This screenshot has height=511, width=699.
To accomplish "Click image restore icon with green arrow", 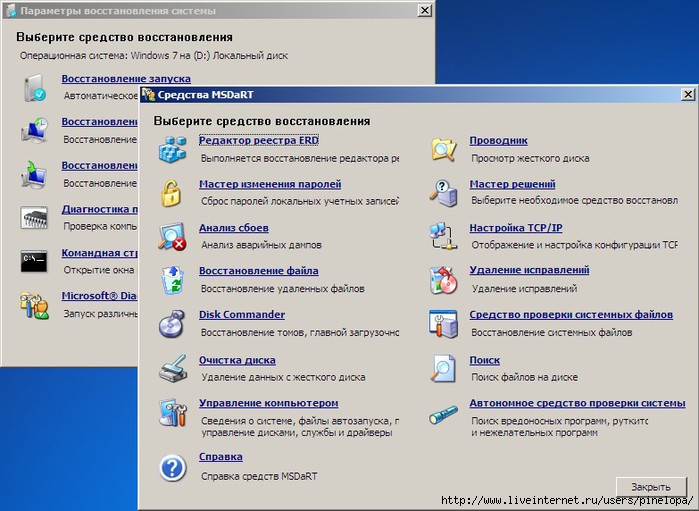I will (x=34, y=174).
